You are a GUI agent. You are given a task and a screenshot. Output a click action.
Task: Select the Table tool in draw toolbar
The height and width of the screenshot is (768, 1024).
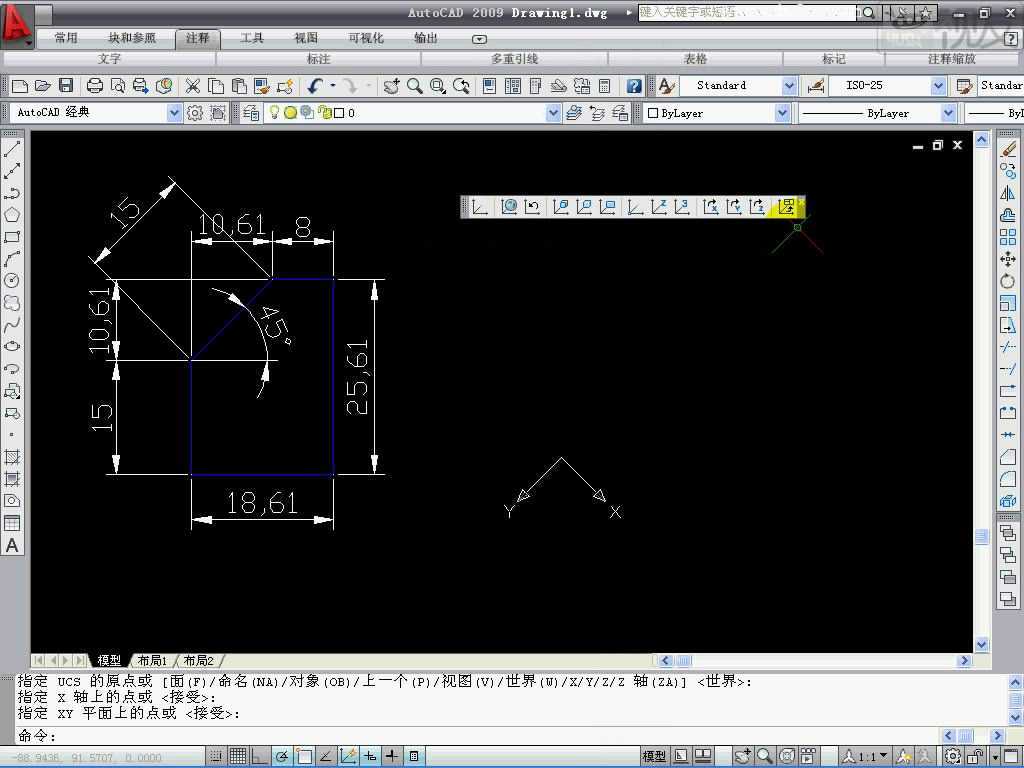[12, 523]
